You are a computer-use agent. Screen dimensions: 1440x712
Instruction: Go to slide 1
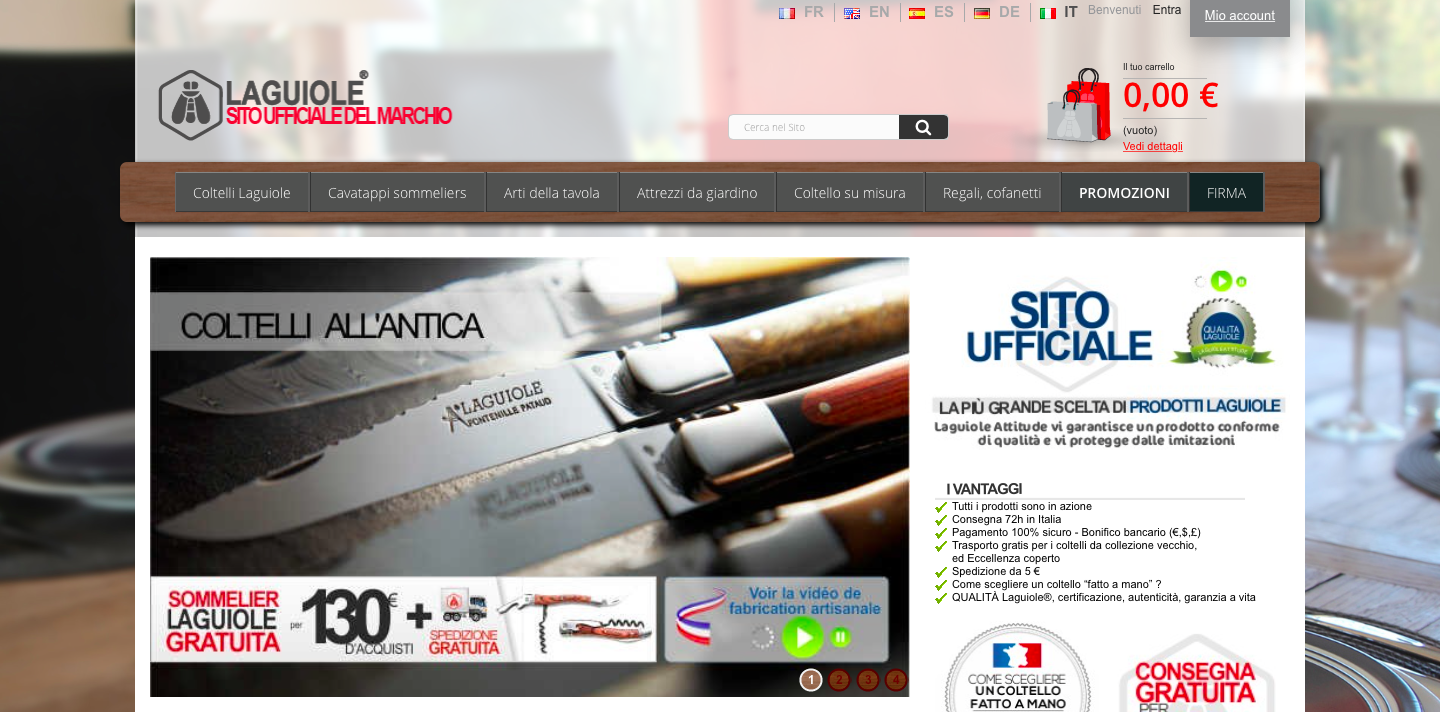[x=811, y=680]
